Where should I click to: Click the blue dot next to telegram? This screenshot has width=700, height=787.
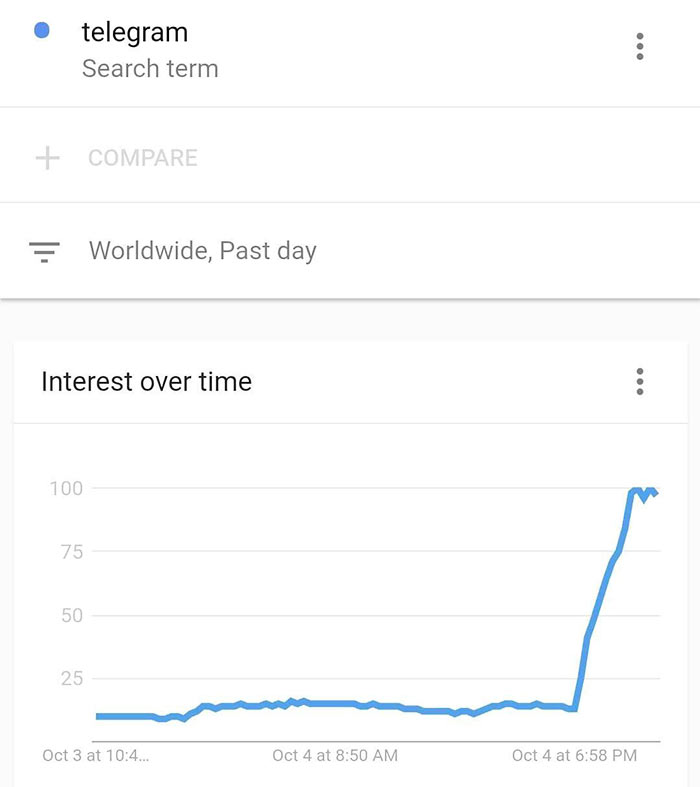(42, 31)
